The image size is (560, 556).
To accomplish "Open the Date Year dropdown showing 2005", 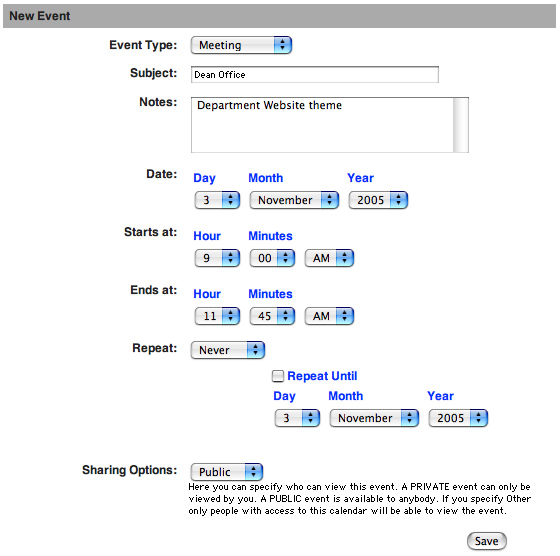I will 378,200.
